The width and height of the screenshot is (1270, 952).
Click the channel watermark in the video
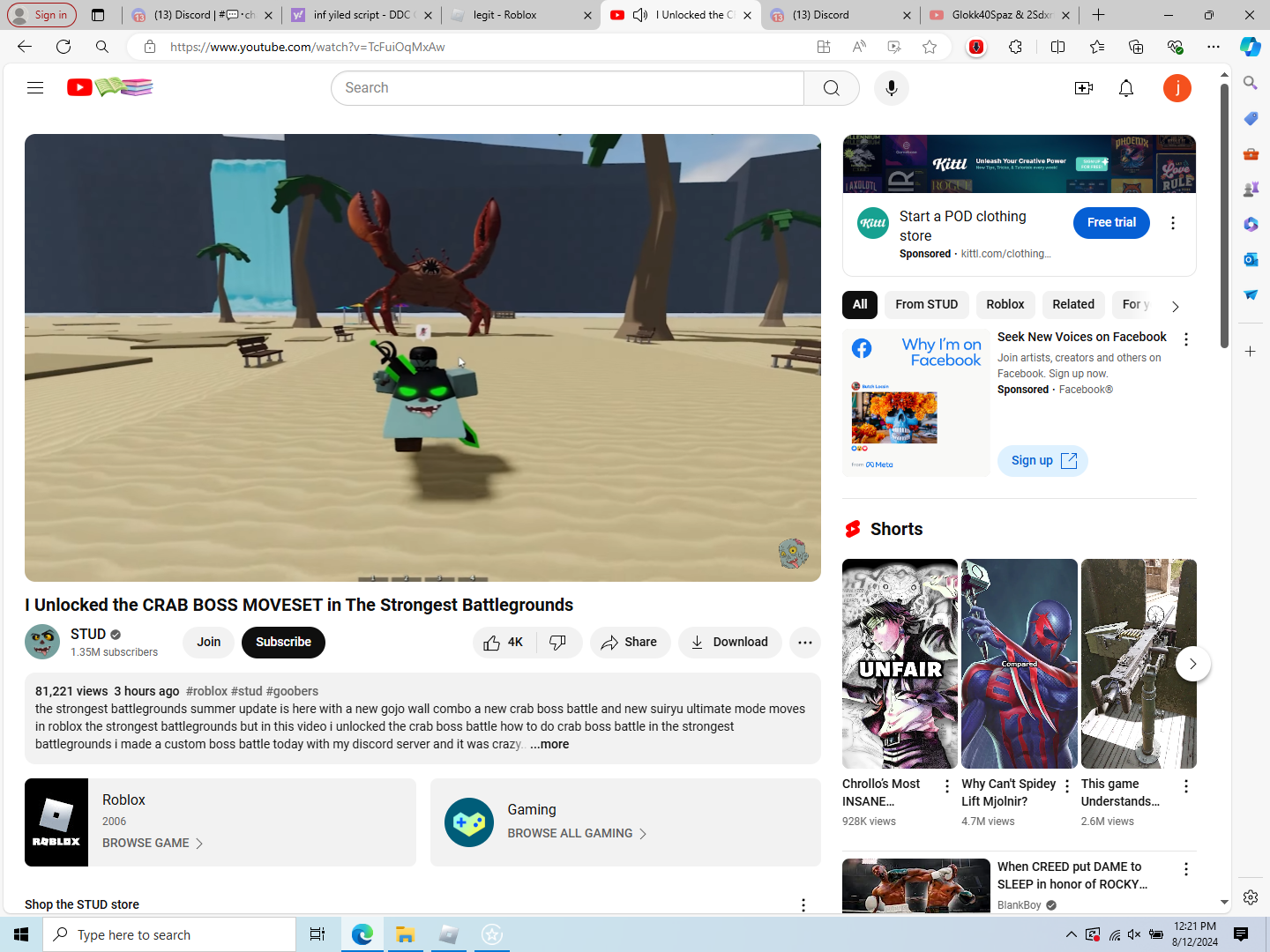click(x=793, y=554)
